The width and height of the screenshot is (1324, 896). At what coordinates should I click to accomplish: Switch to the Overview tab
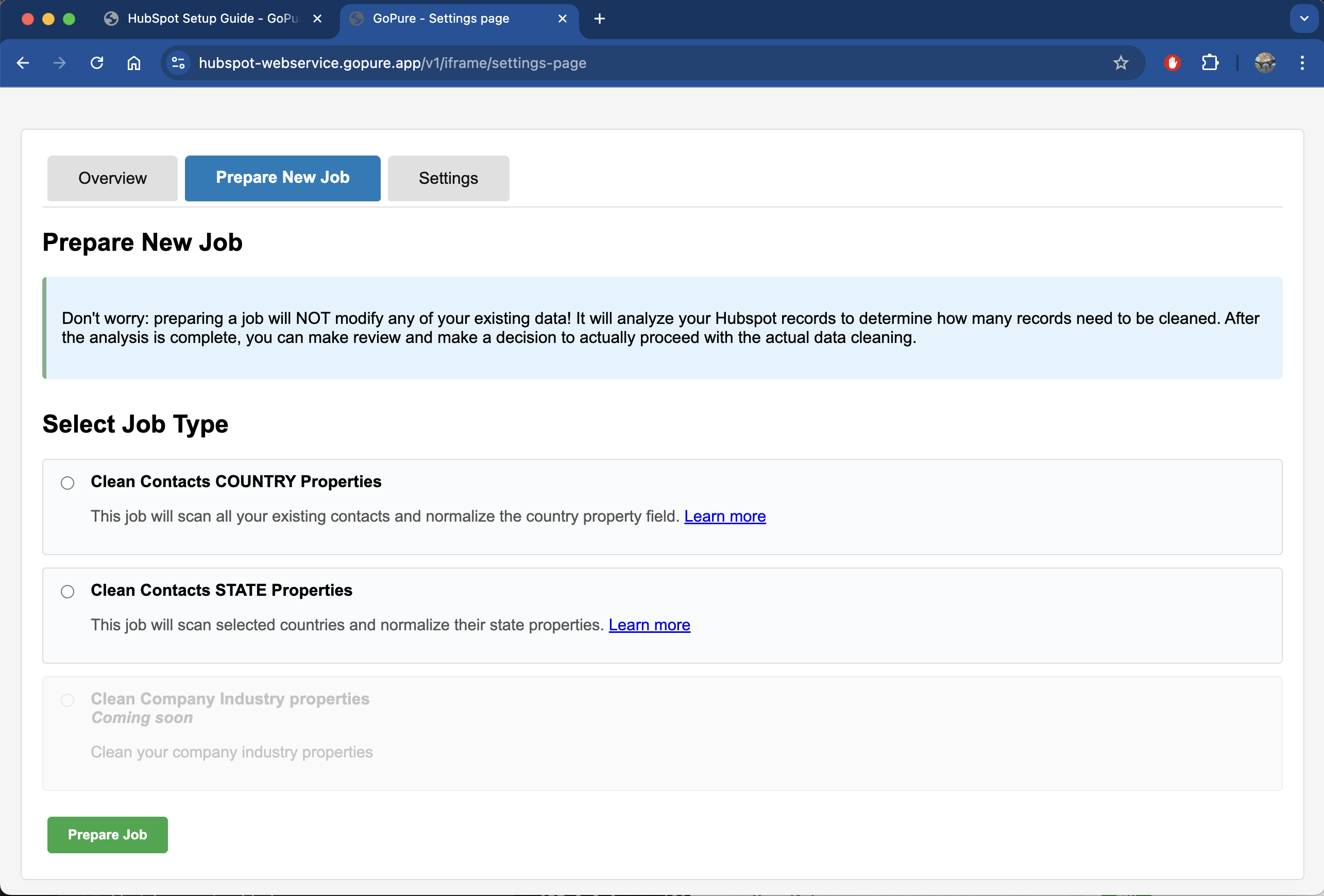point(112,178)
